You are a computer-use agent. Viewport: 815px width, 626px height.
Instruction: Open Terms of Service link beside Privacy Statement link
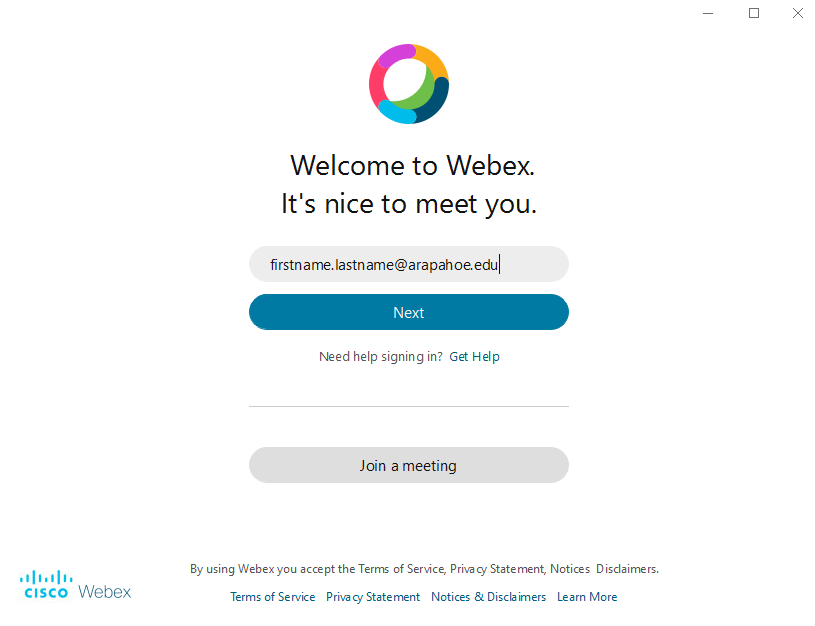(272, 597)
